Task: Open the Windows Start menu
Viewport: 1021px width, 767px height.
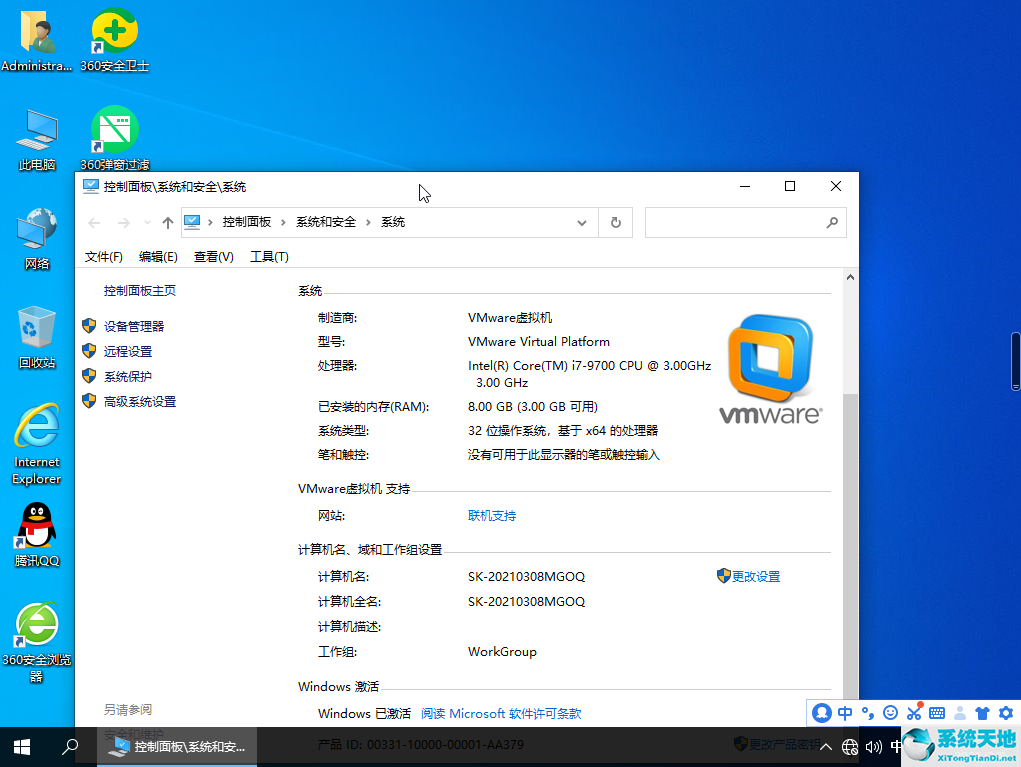Action: 21,747
